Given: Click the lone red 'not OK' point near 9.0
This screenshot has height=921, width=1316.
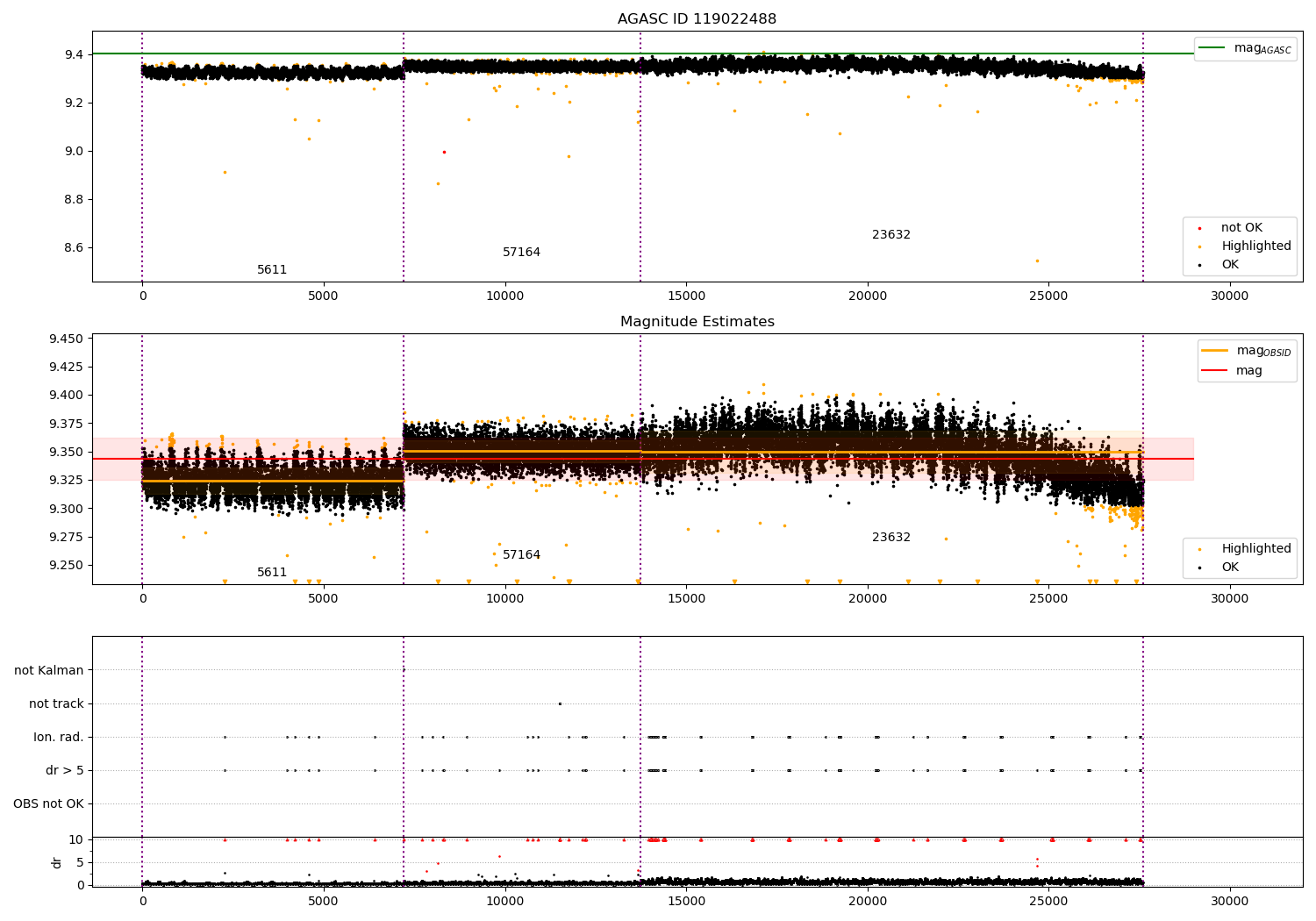Looking at the screenshot, I should [444, 152].
